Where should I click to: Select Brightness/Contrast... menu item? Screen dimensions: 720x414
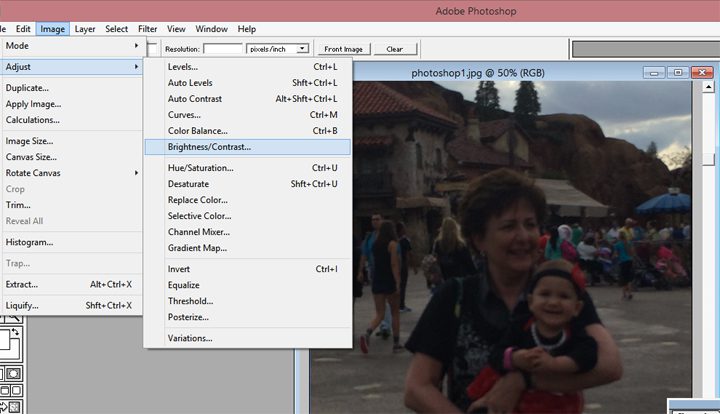coord(248,147)
